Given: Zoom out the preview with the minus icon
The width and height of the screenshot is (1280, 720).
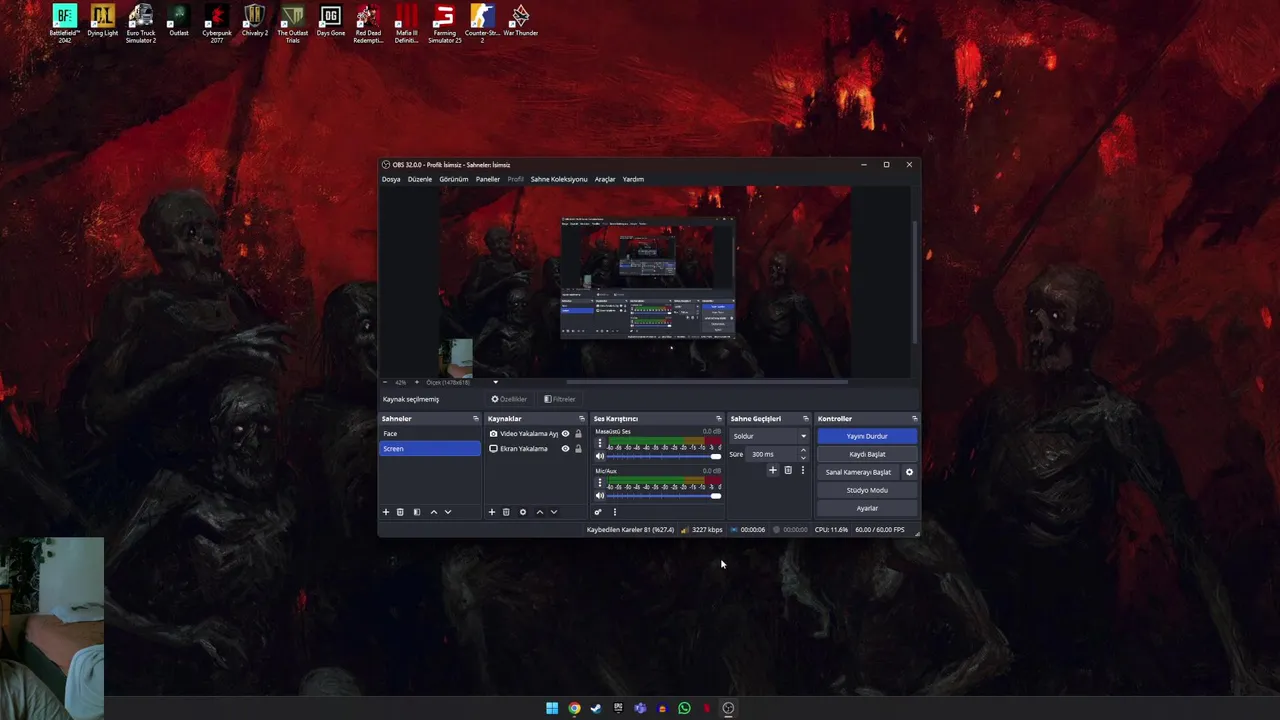Looking at the screenshot, I should (385, 382).
